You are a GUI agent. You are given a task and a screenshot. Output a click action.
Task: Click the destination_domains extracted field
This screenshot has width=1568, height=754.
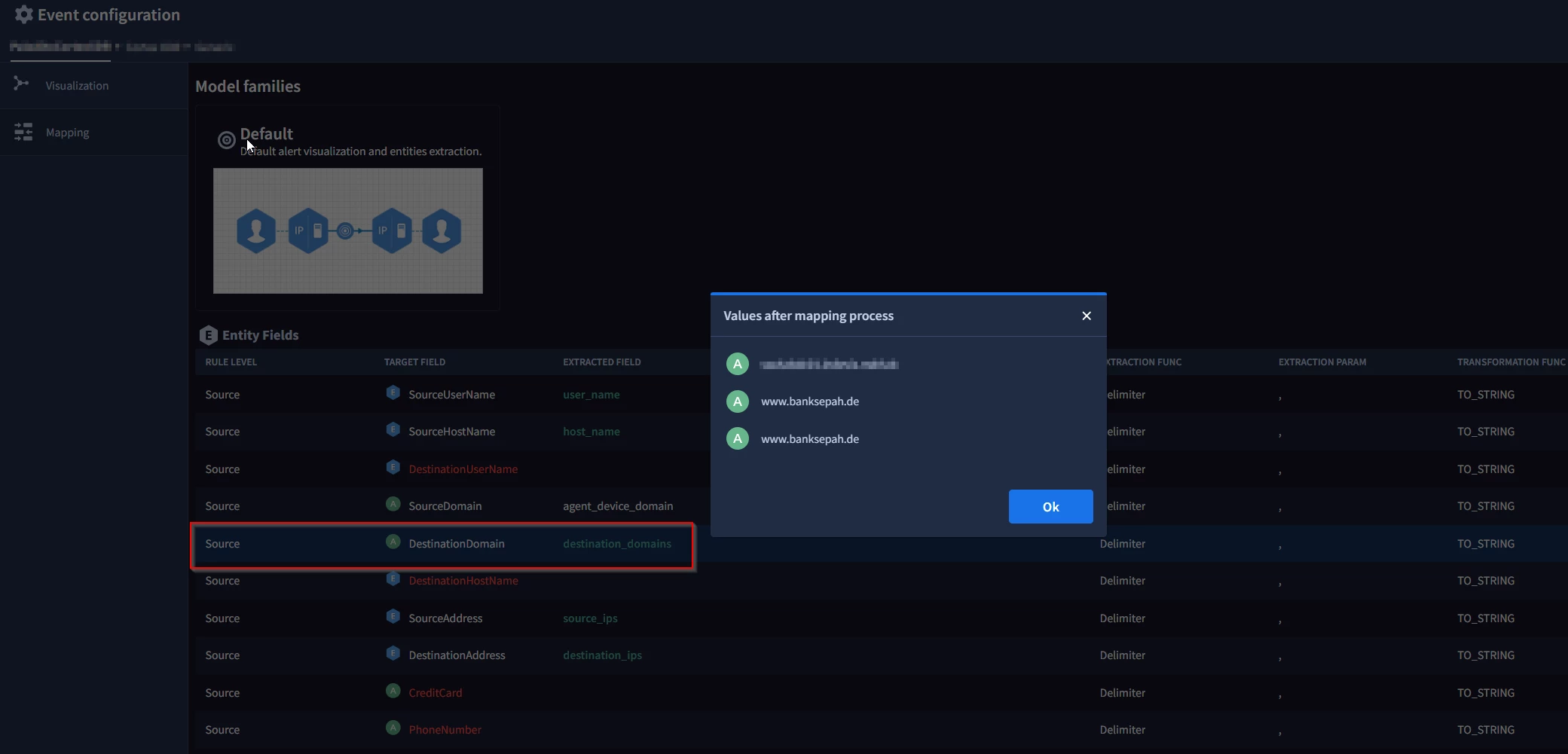617,544
